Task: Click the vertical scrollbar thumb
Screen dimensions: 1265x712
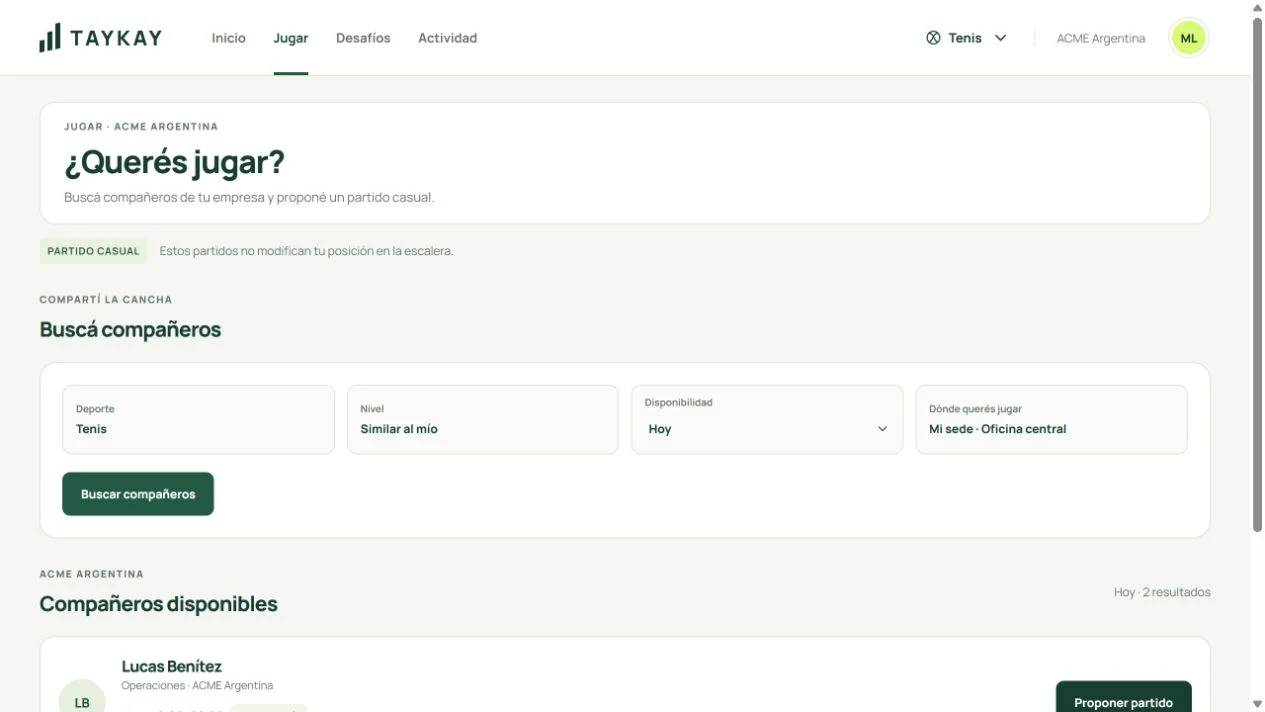Action: [1258, 275]
